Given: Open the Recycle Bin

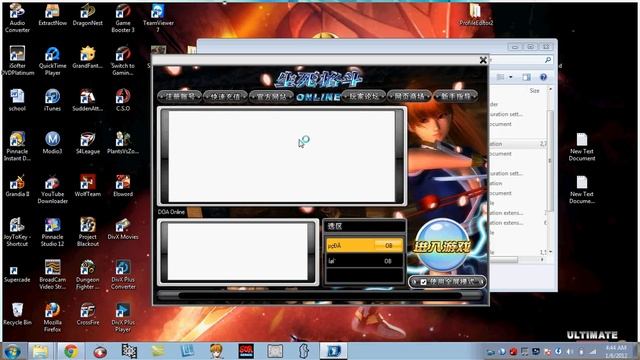Looking at the screenshot, I should pos(17,314).
